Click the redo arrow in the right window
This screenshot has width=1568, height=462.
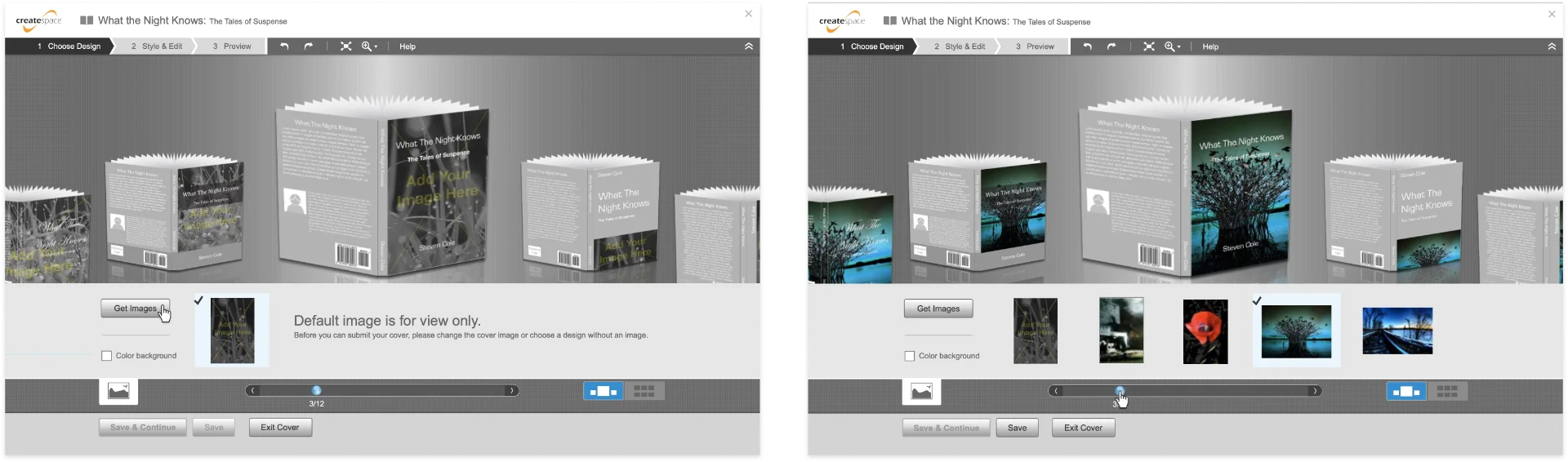click(x=1111, y=47)
